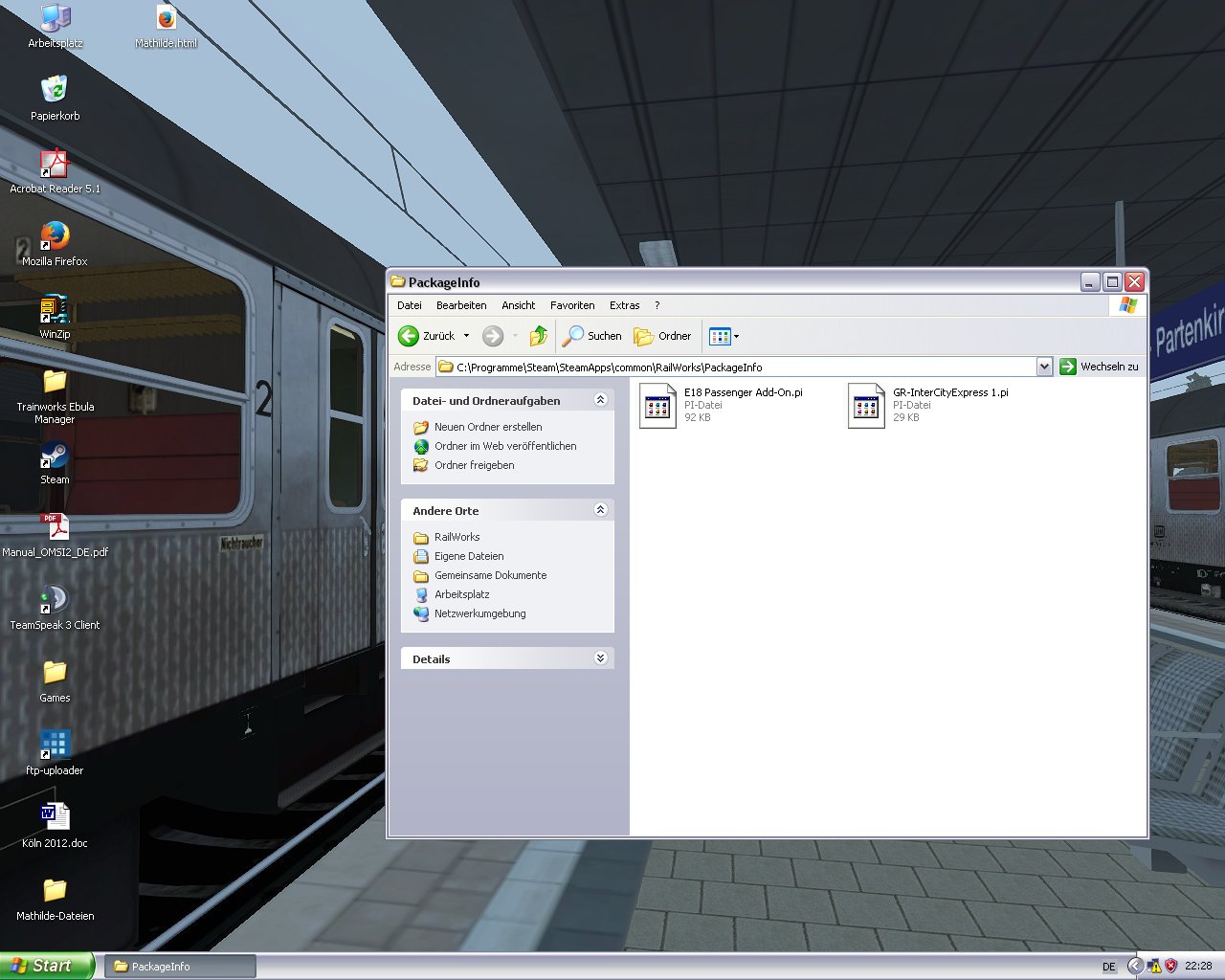Open the forward history dropdown arrow

point(515,336)
